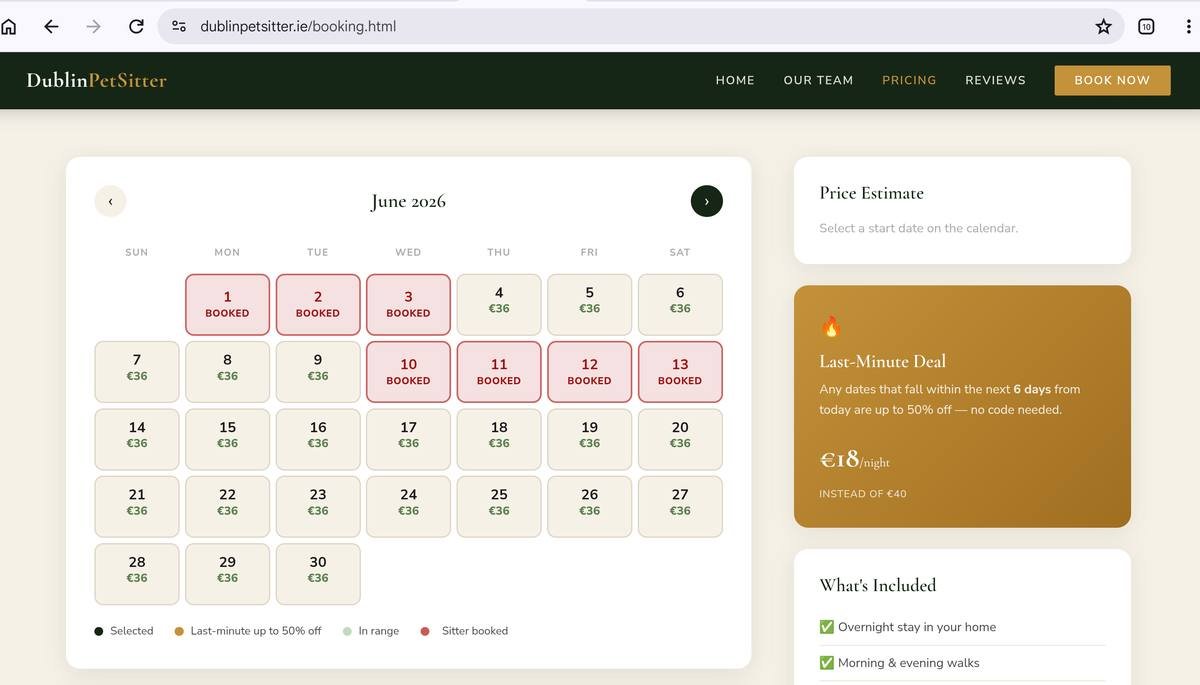Choose June 14 as start date
The image size is (1200, 685).
coord(137,439)
